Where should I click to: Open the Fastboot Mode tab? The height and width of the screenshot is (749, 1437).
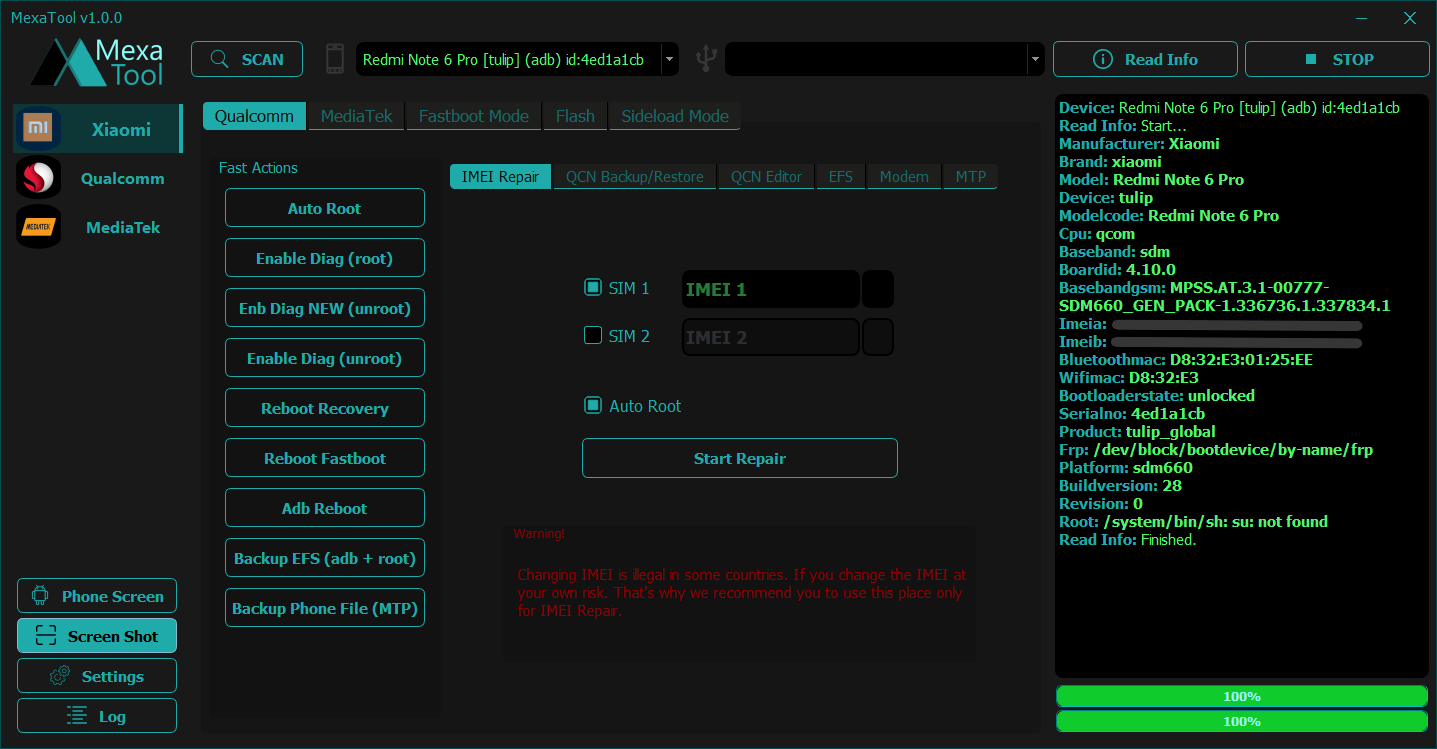point(474,116)
